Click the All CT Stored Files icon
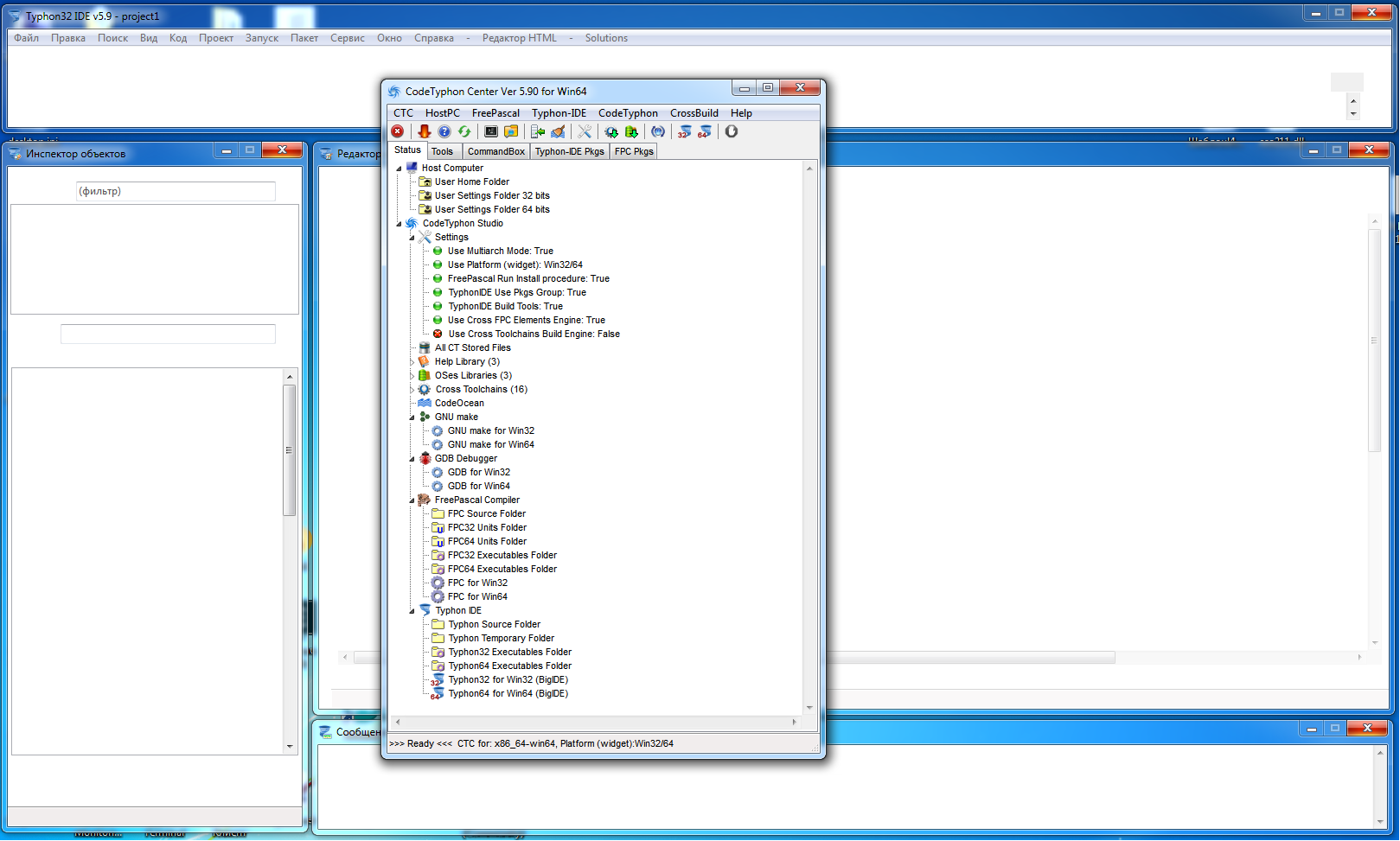This screenshot has height=841, width=1400. [x=425, y=347]
